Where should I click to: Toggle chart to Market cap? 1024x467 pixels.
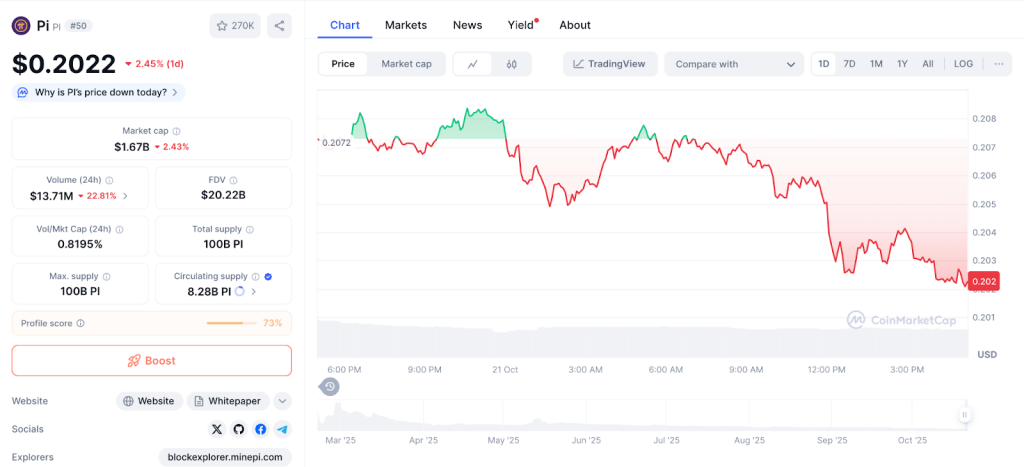pyautogui.click(x=407, y=64)
